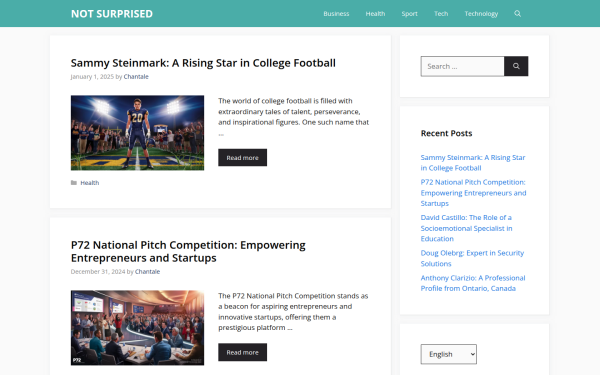Viewport: 600px width, 375px height.
Task: Select the Sport menu item
Action: [409, 14]
